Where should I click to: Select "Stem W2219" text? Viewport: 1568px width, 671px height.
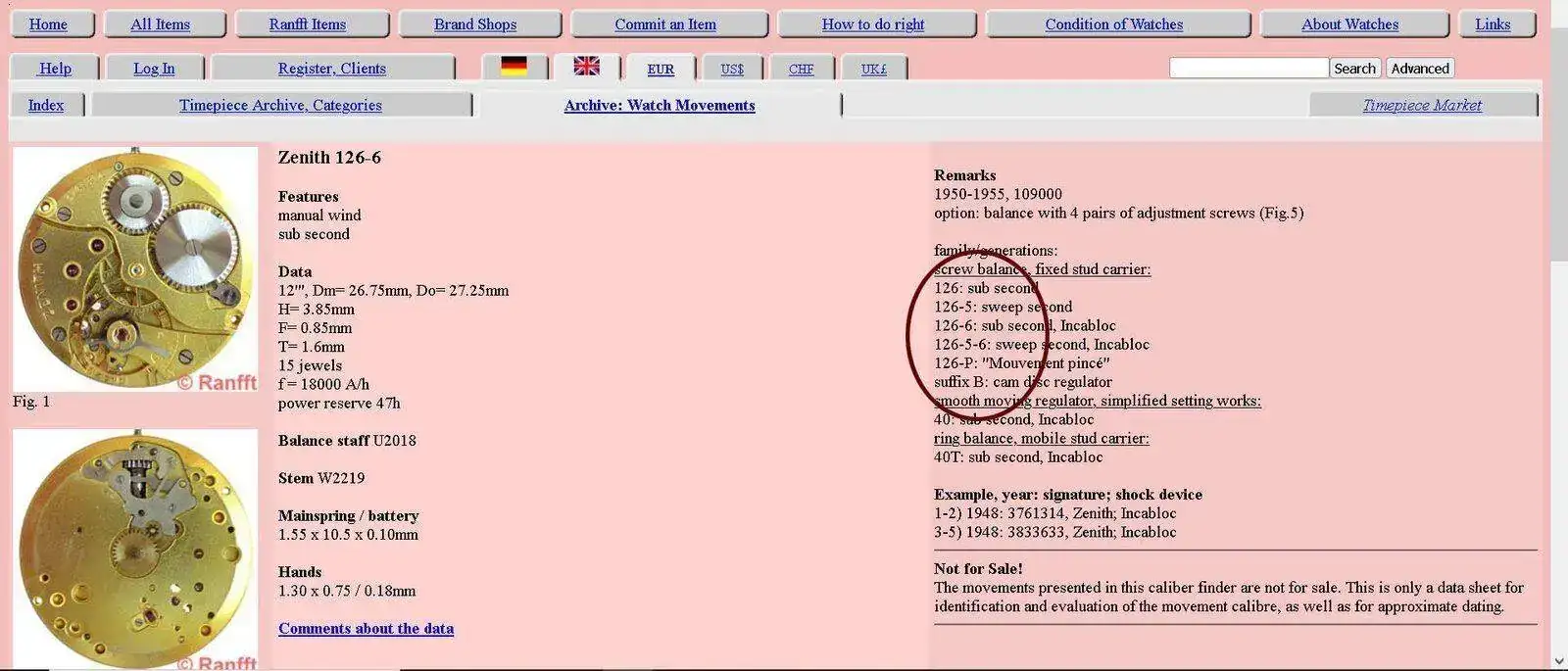pos(321,478)
